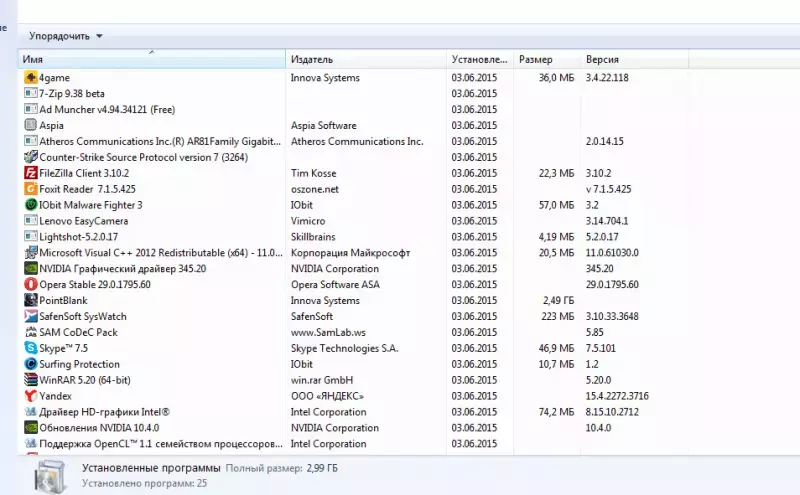Select size value 74,2 МБ
The image size is (800, 495).
[x=556, y=412]
